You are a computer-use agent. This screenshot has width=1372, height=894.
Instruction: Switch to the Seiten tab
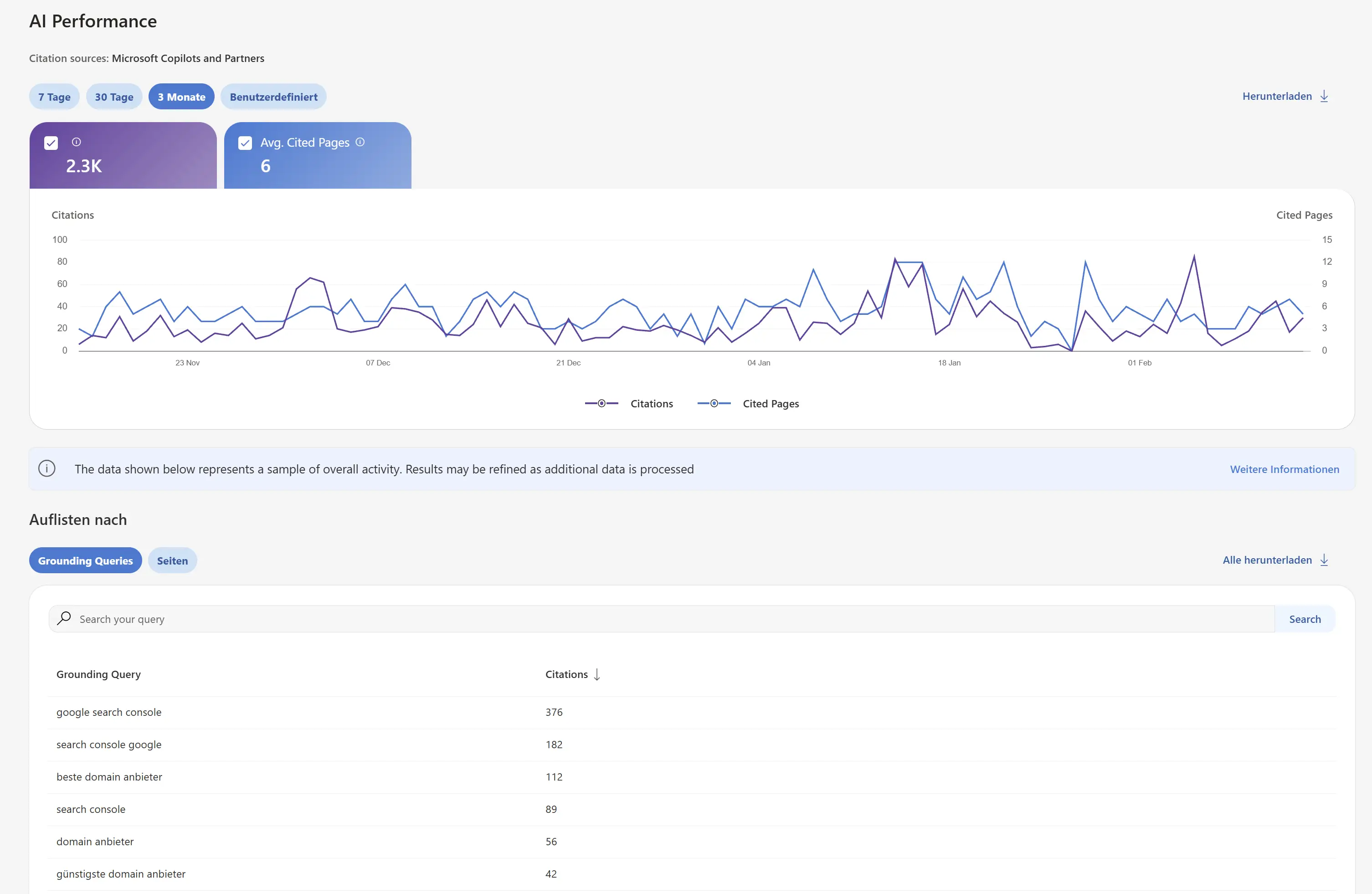point(172,560)
